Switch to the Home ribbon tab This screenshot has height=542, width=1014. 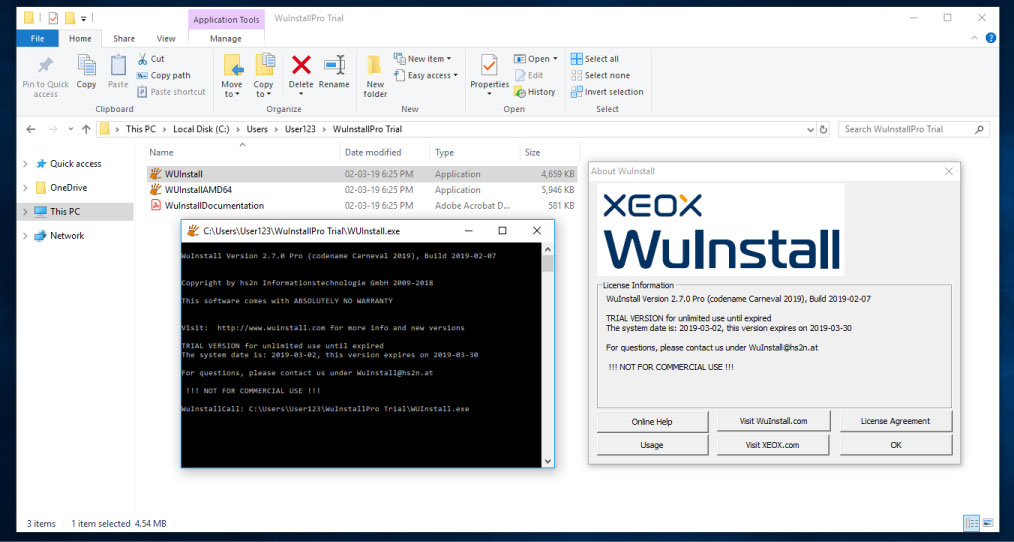(80, 39)
